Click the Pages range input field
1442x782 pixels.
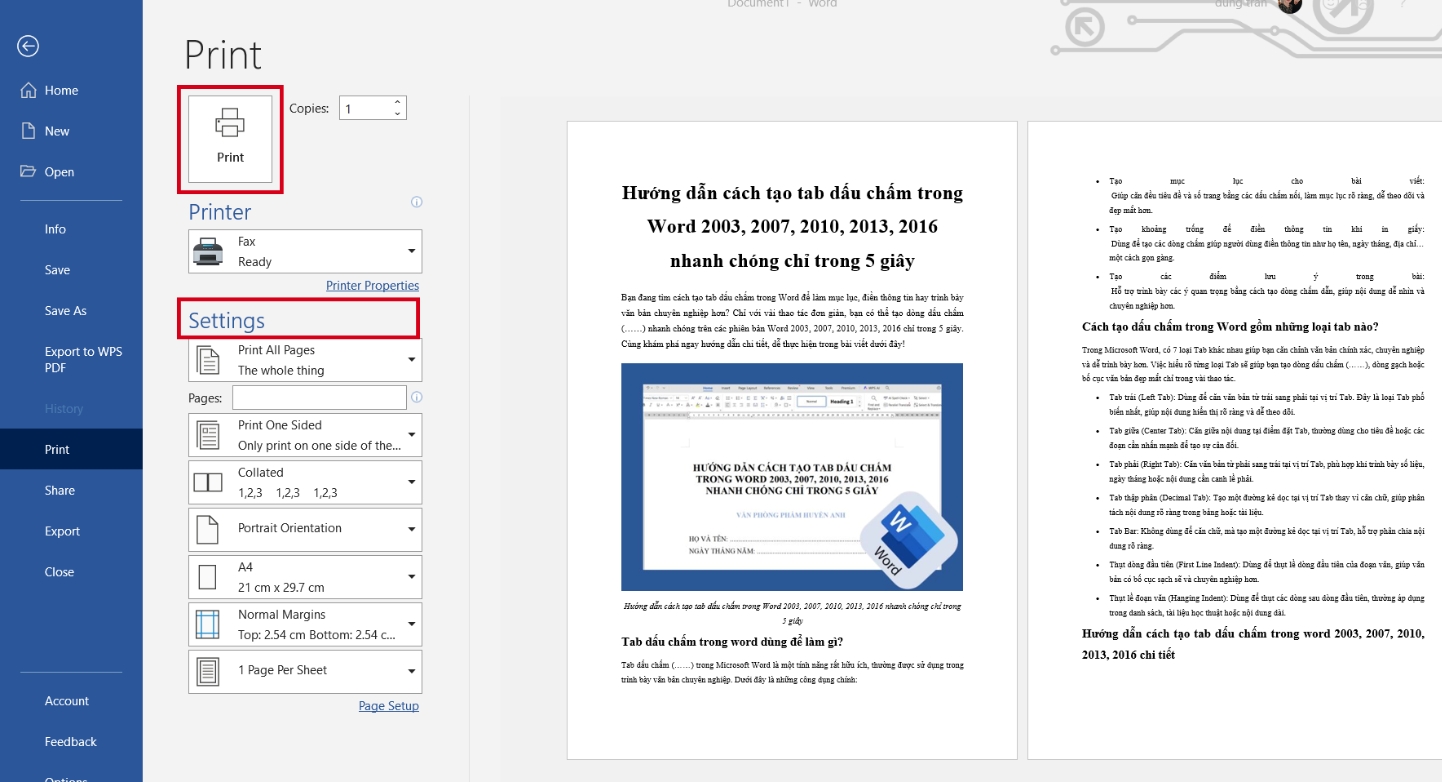click(x=319, y=398)
